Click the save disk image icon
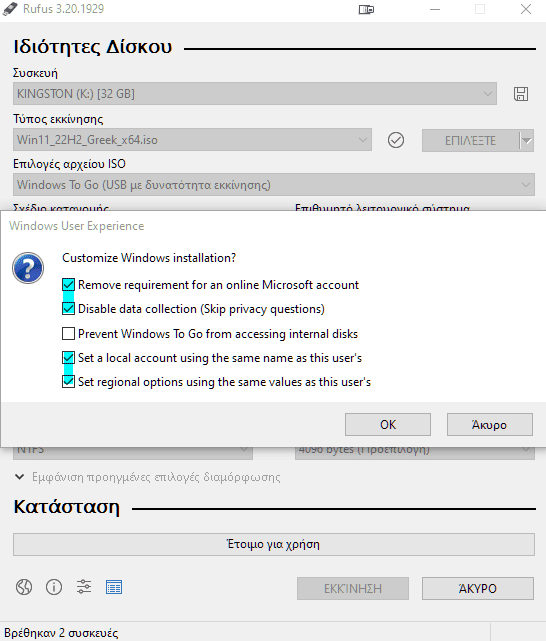The image size is (546, 641). pos(521,94)
